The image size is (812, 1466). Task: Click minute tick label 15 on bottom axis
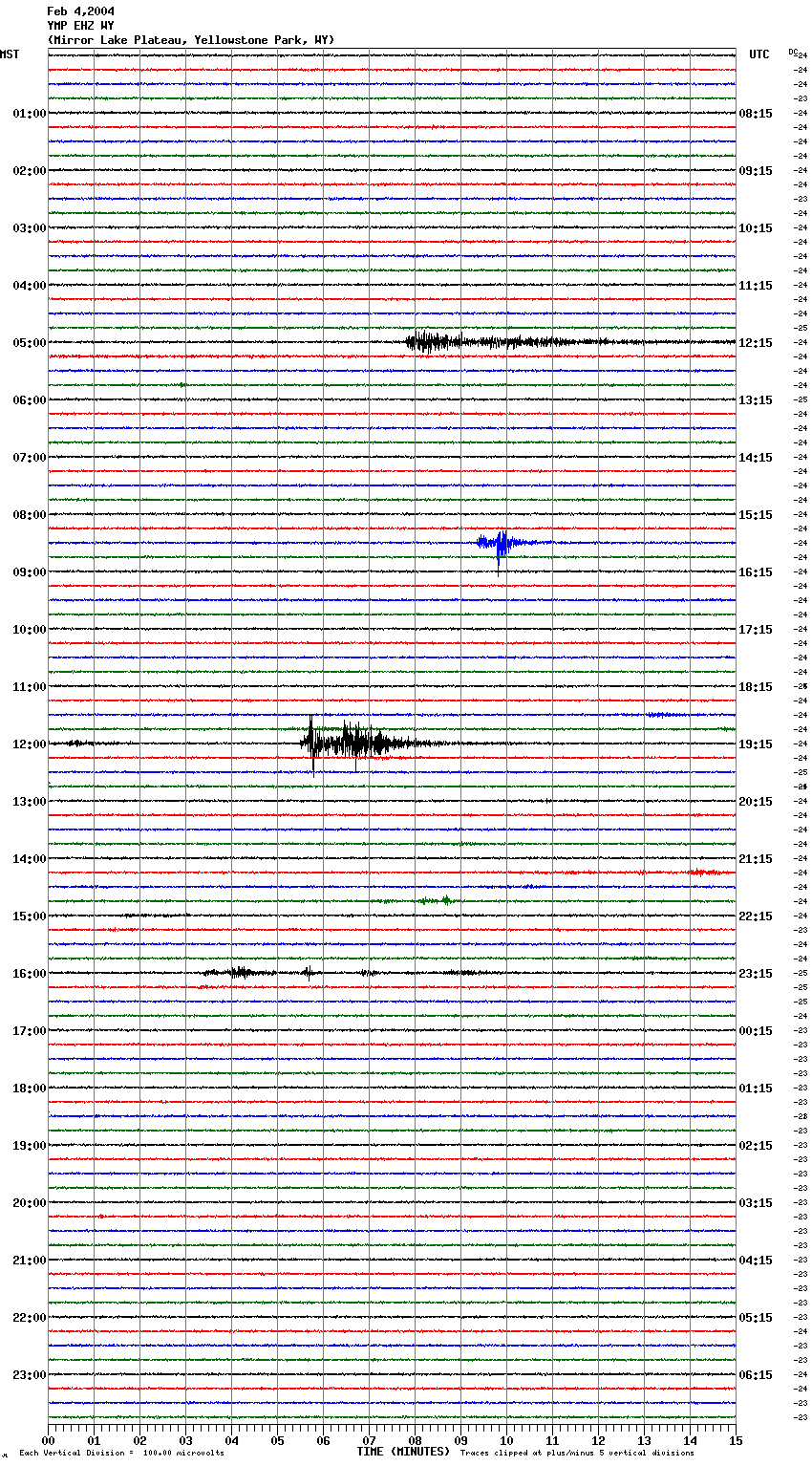click(735, 1440)
